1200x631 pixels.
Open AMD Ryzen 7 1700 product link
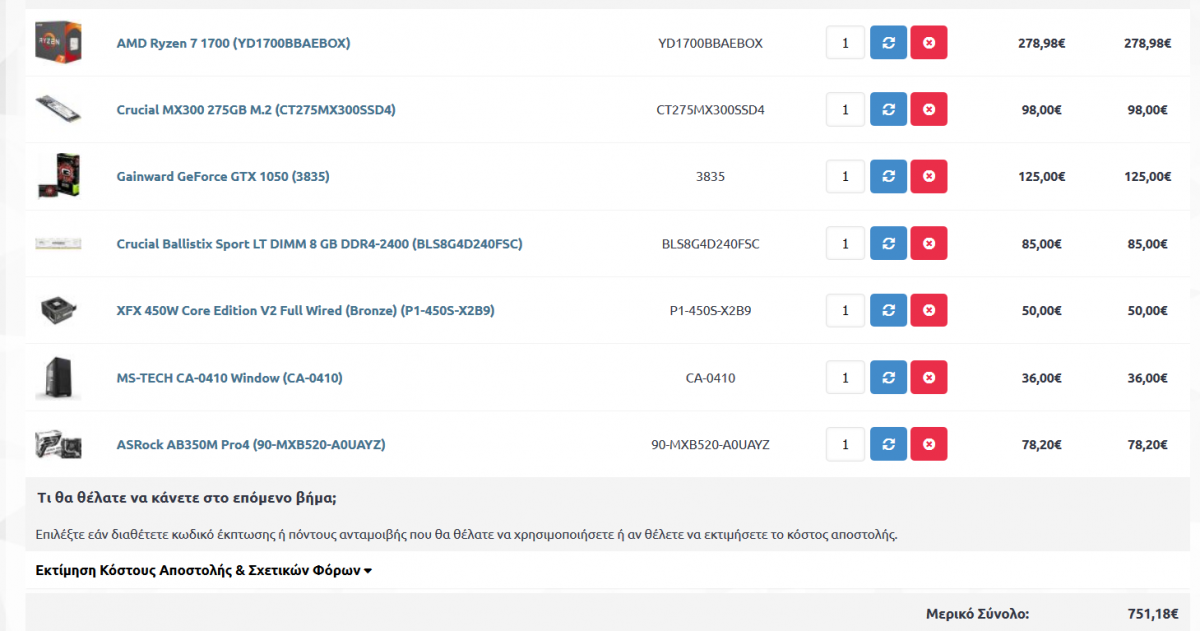click(x=233, y=43)
